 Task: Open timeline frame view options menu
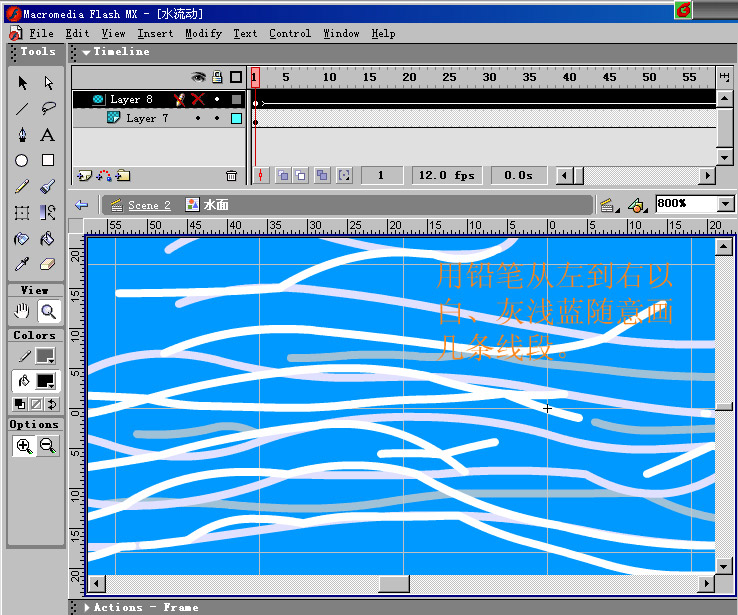point(724,77)
